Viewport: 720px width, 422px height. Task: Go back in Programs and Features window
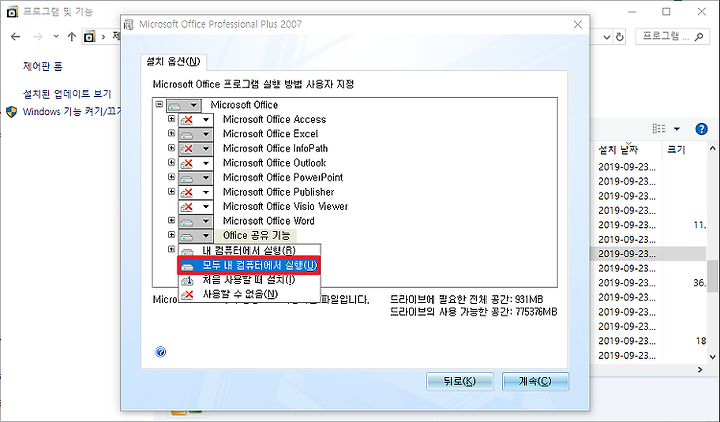coord(16,37)
